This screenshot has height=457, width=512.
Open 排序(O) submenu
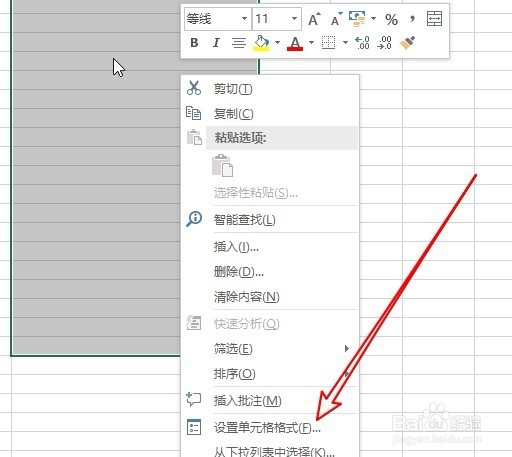tap(270, 374)
